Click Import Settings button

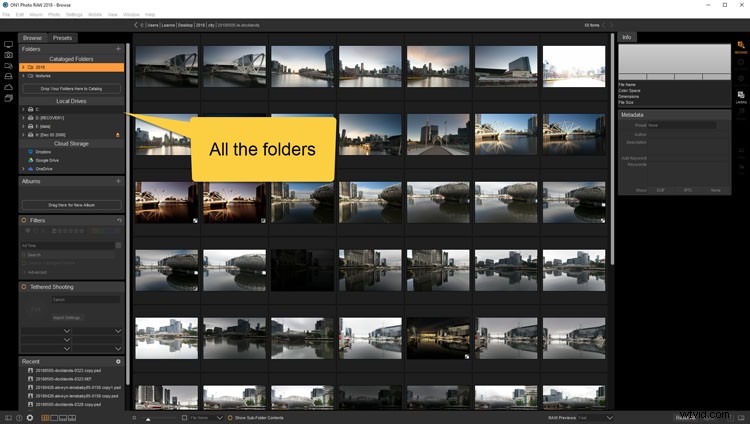[x=66, y=318]
